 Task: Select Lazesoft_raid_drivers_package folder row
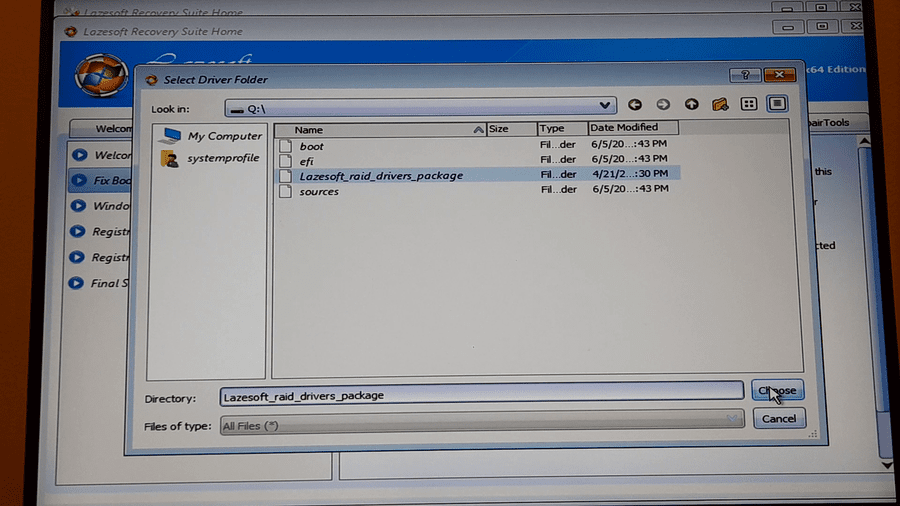click(478, 175)
